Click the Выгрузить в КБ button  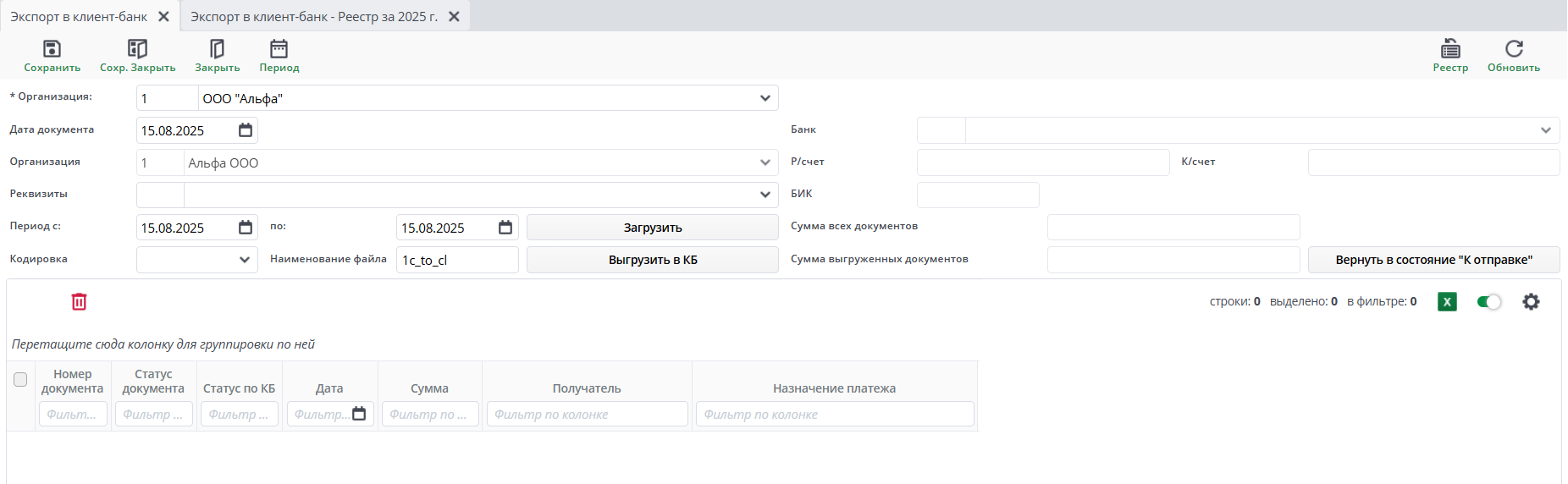click(652, 260)
